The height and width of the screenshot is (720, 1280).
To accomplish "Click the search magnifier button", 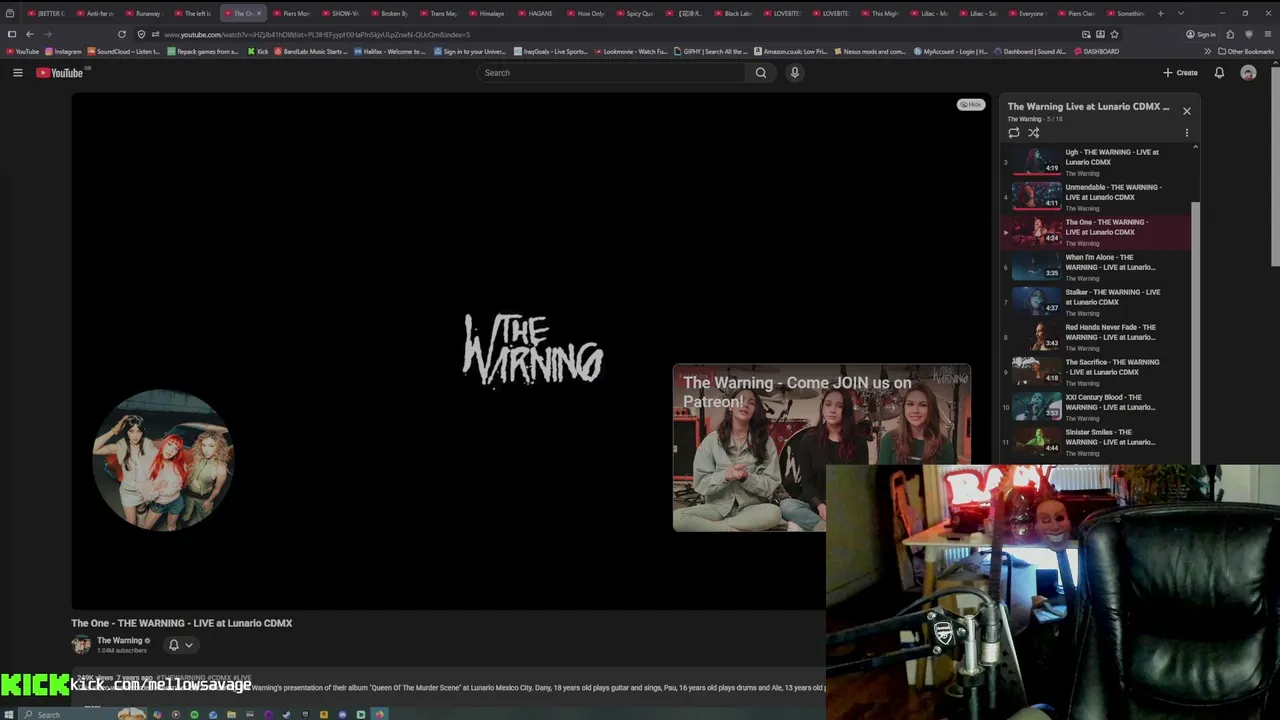I will pyautogui.click(x=761, y=72).
